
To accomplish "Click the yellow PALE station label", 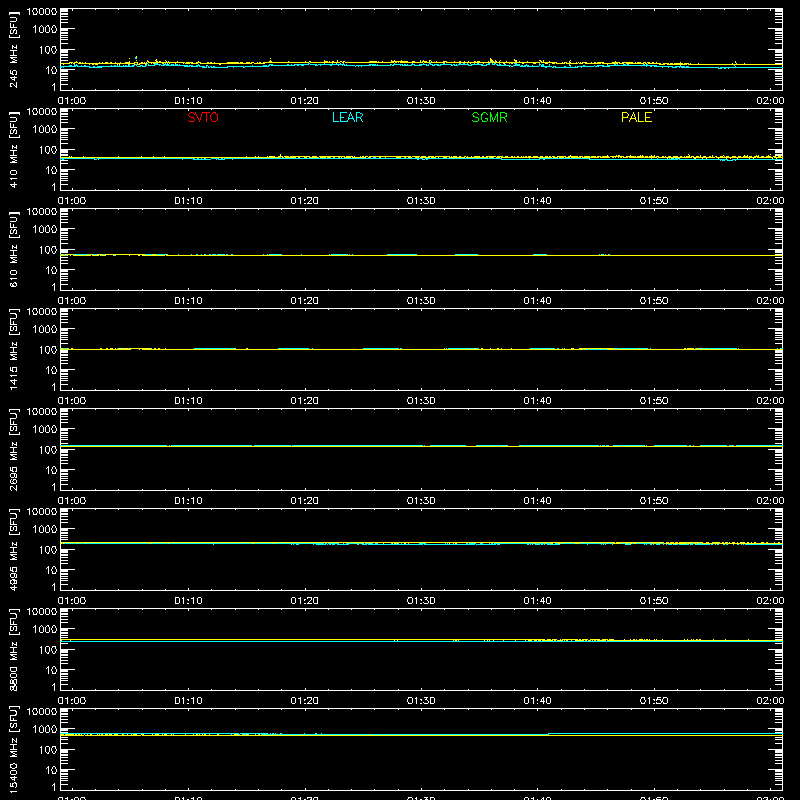I will (636, 117).
